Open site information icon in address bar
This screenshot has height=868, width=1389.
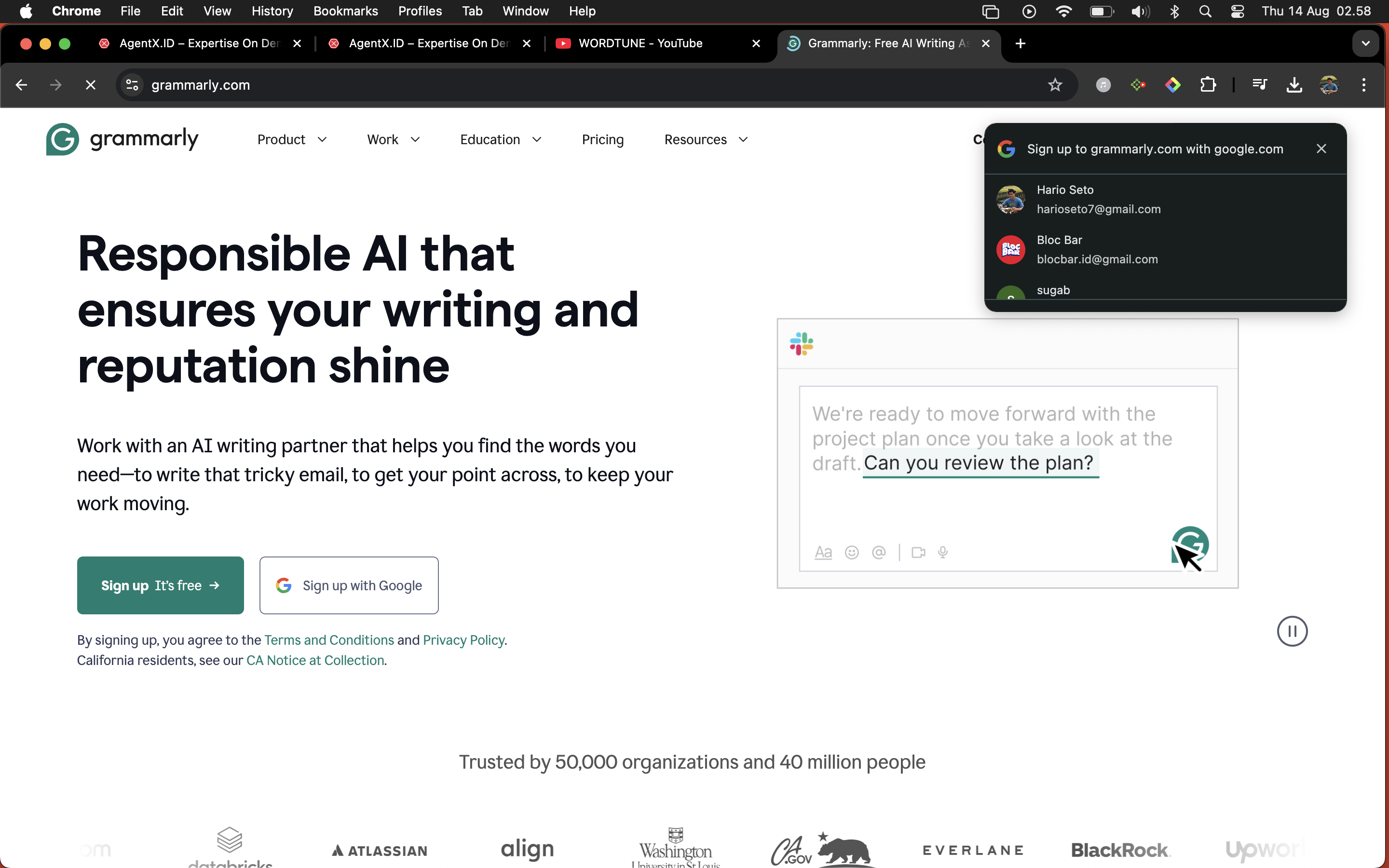pyautogui.click(x=132, y=85)
